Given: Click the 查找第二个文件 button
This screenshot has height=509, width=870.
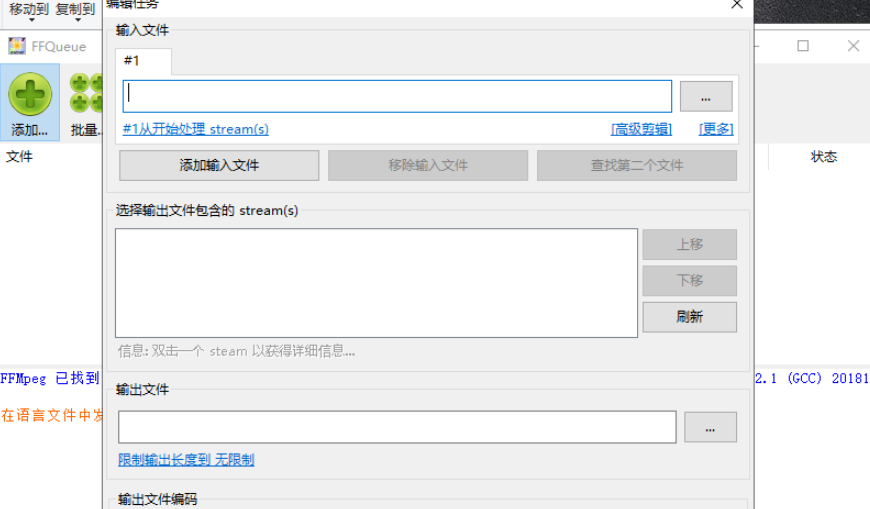Looking at the screenshot, I should [x=636, y=165].
